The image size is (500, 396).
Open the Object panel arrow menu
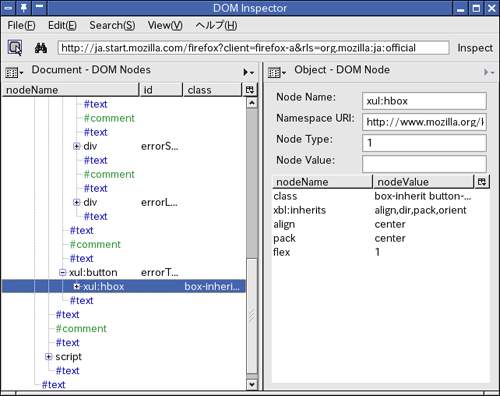click(x=489, y=72)
